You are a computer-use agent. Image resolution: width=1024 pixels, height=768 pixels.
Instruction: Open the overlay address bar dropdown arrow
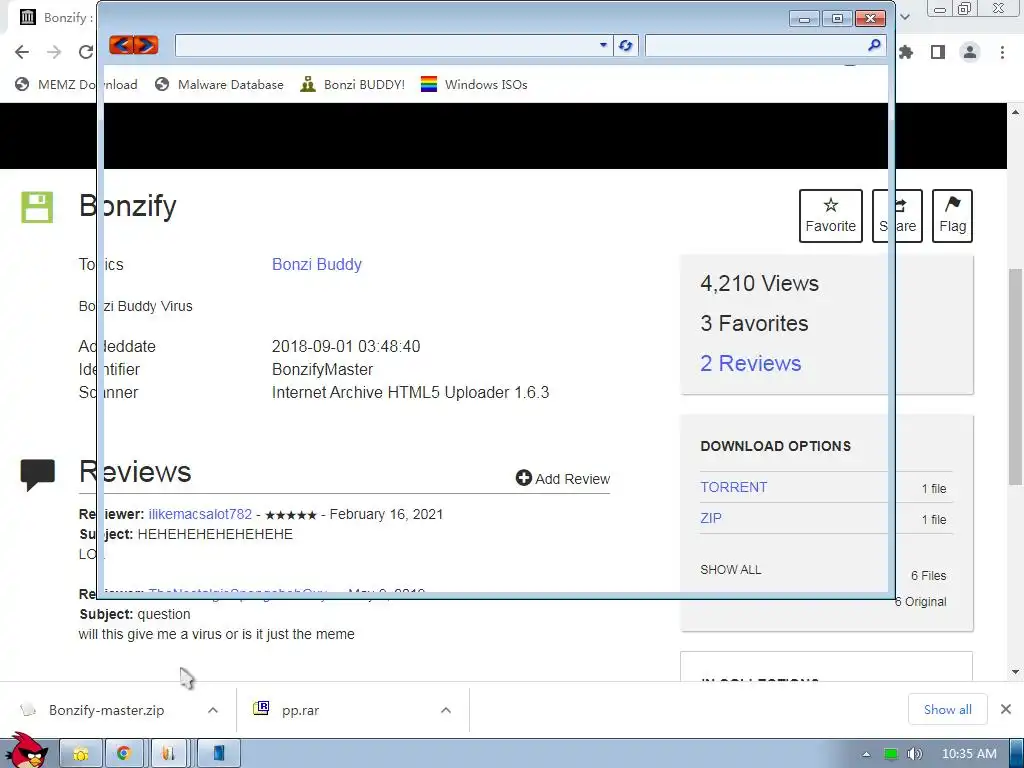pyautogui.click(x=603, y=45)
